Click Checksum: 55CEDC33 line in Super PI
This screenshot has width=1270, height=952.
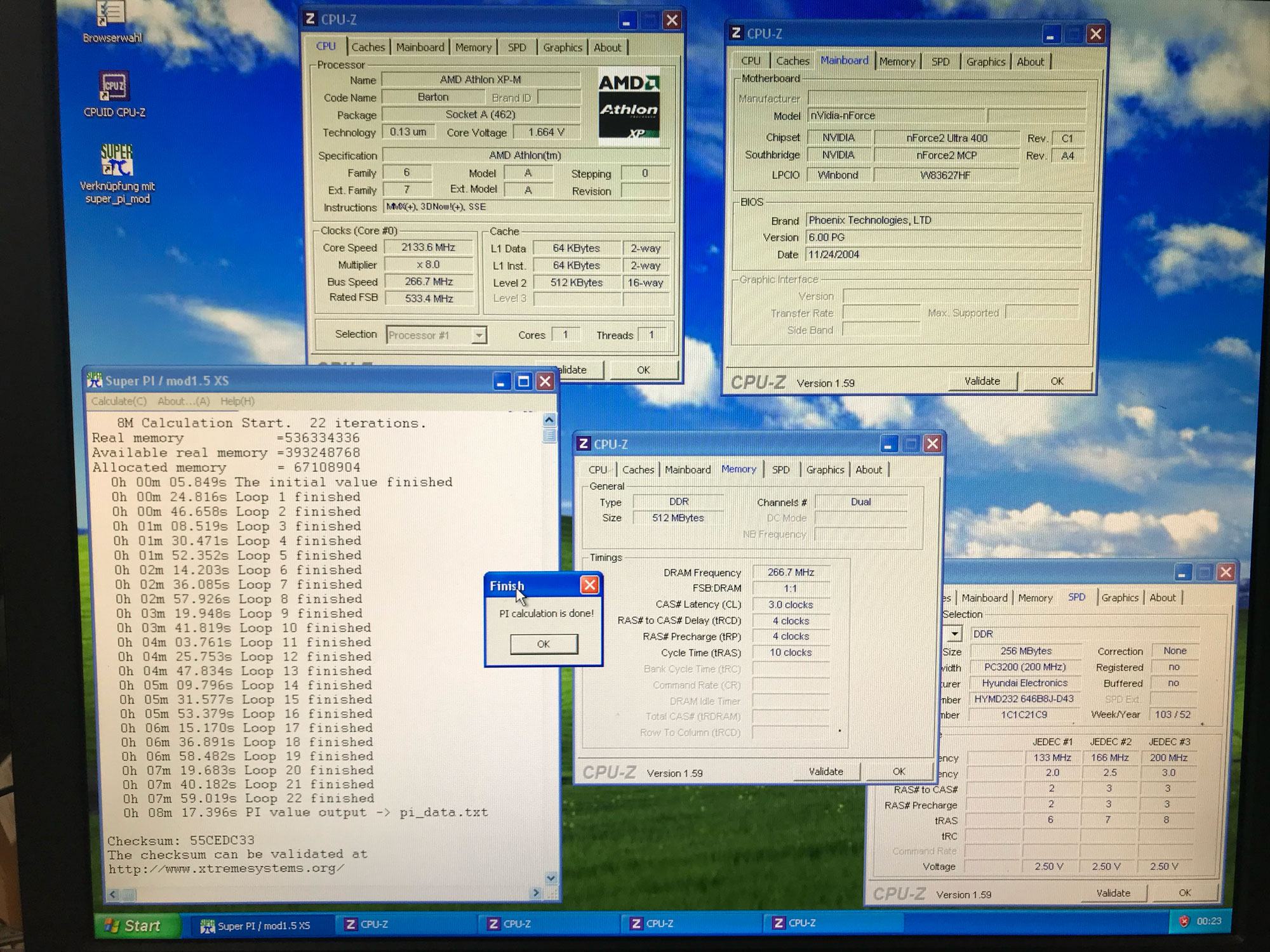coord(181,840)
